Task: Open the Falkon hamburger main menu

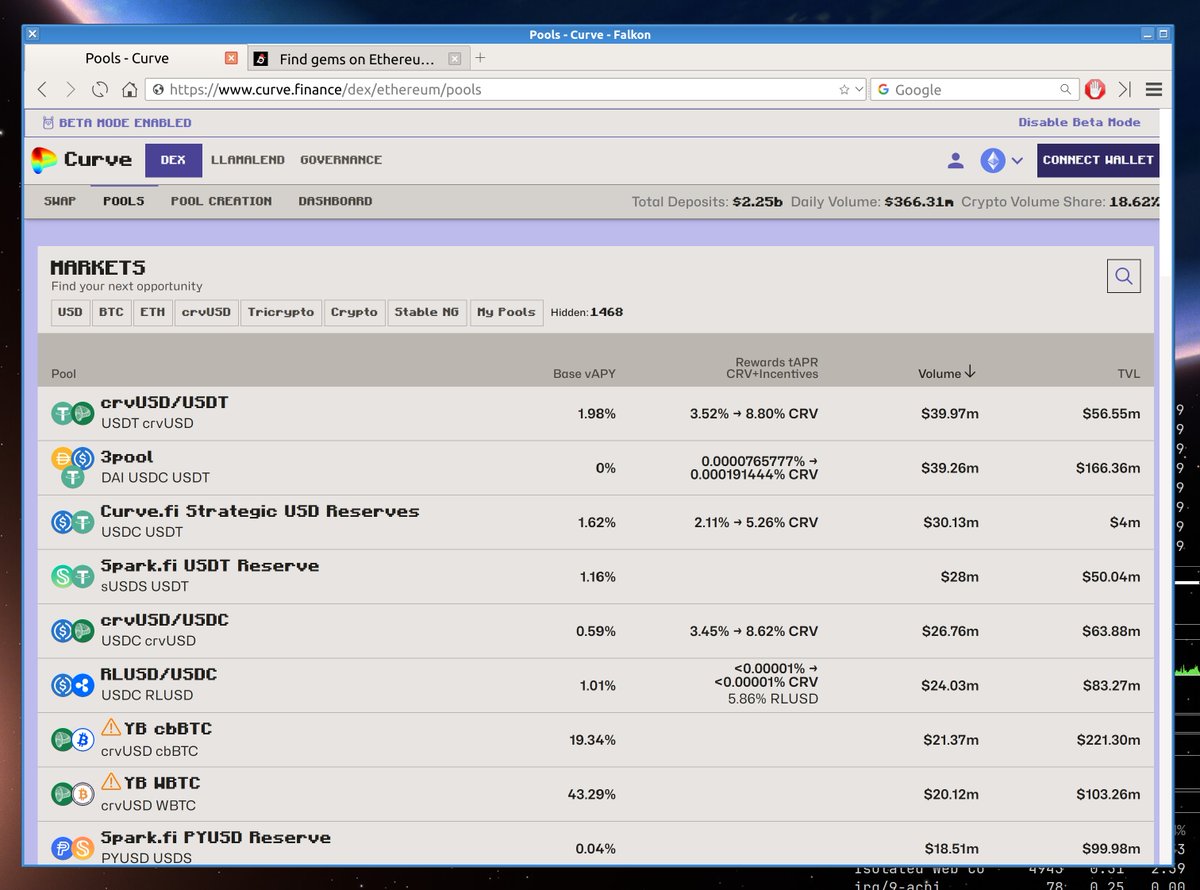Action: point(1154,89)
